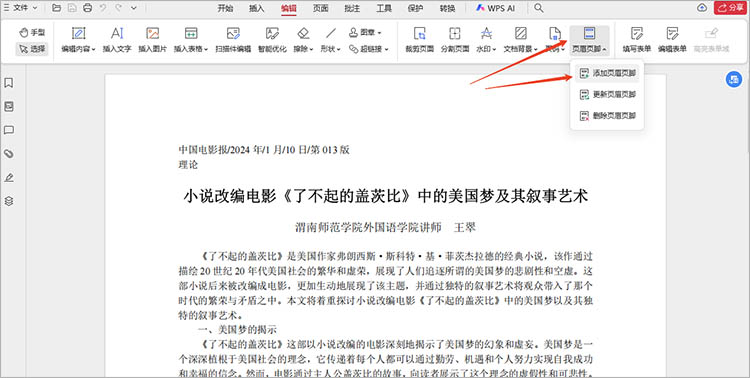
Task: Open the 编辑内容 dropdown
Action: click(78, 39)
